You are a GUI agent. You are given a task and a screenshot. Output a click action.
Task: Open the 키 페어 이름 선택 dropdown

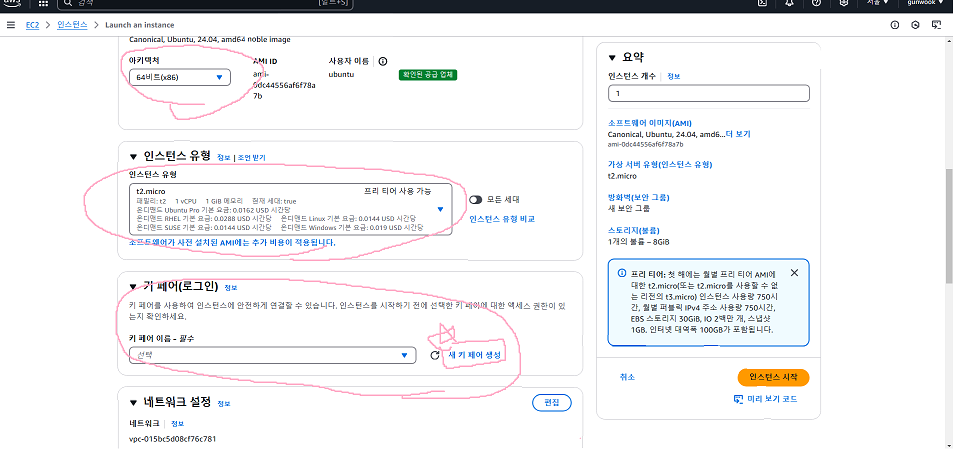pos(273,355)
